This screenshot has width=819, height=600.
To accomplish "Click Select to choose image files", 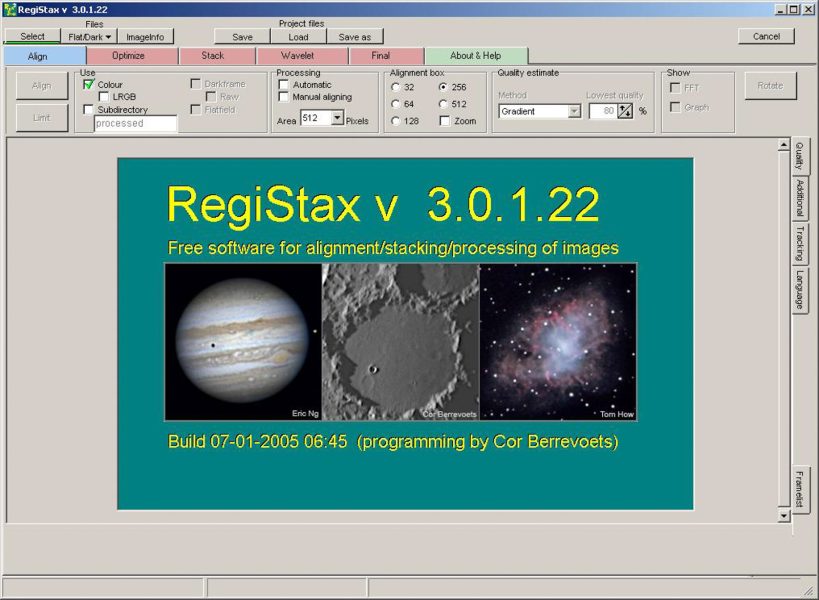I will [x=32, y=36].
